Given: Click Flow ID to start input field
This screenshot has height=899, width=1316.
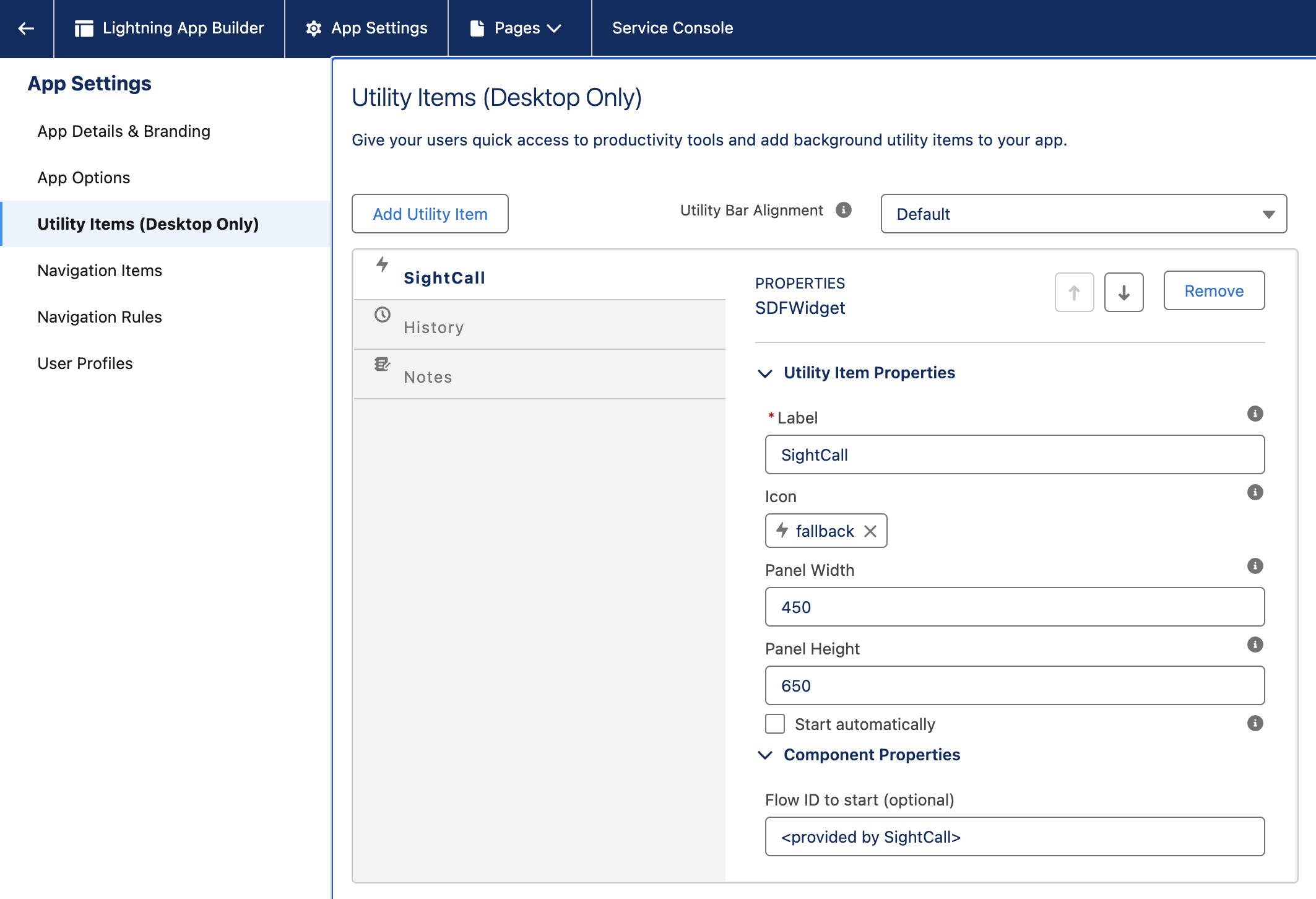Looking at the screenshot, I should (1015, 837).
